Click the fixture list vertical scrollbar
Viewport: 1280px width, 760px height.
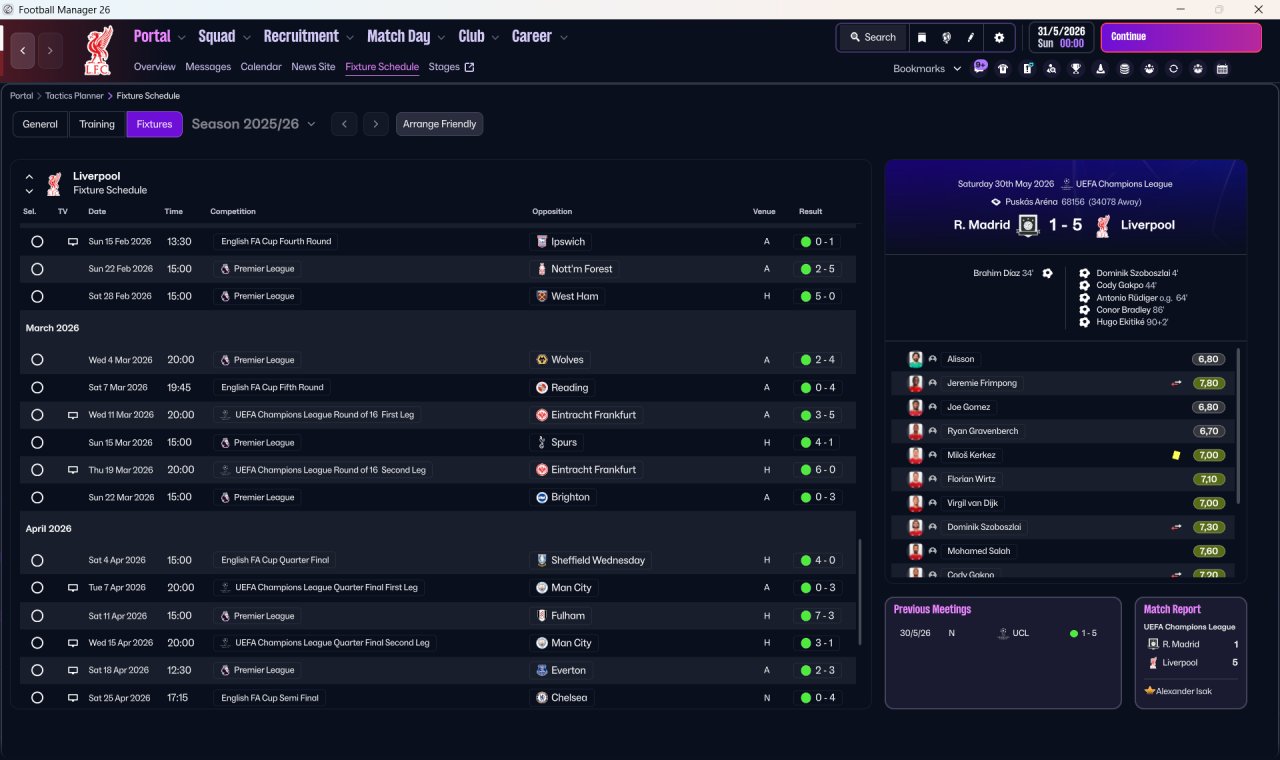860,593
